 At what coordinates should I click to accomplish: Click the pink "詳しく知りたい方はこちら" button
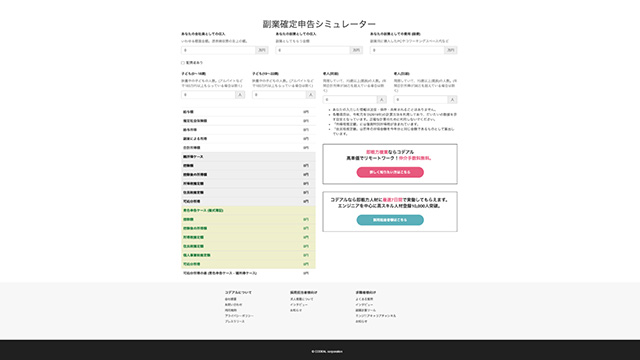click(390, 172)
